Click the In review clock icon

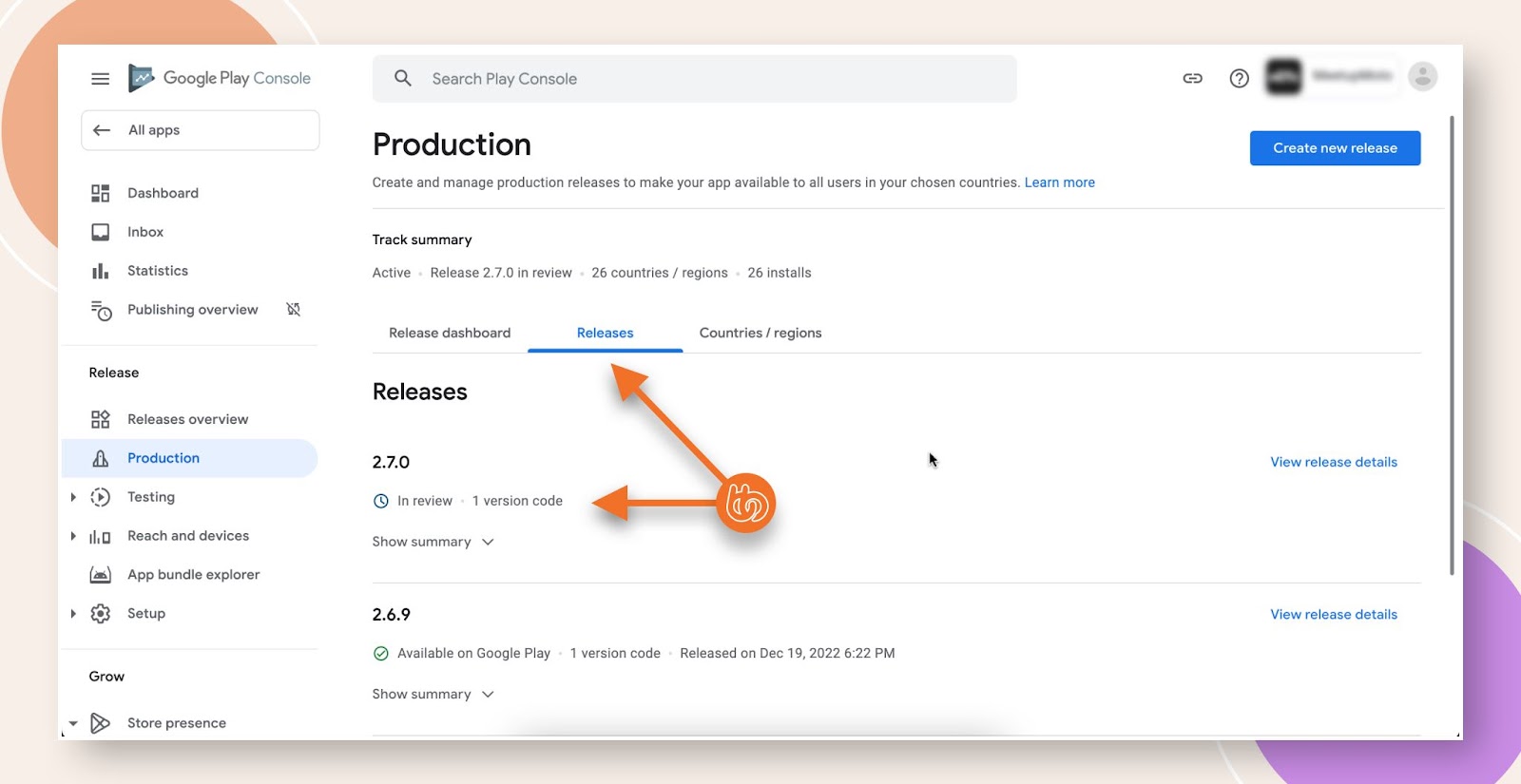[x=381, y=501]
